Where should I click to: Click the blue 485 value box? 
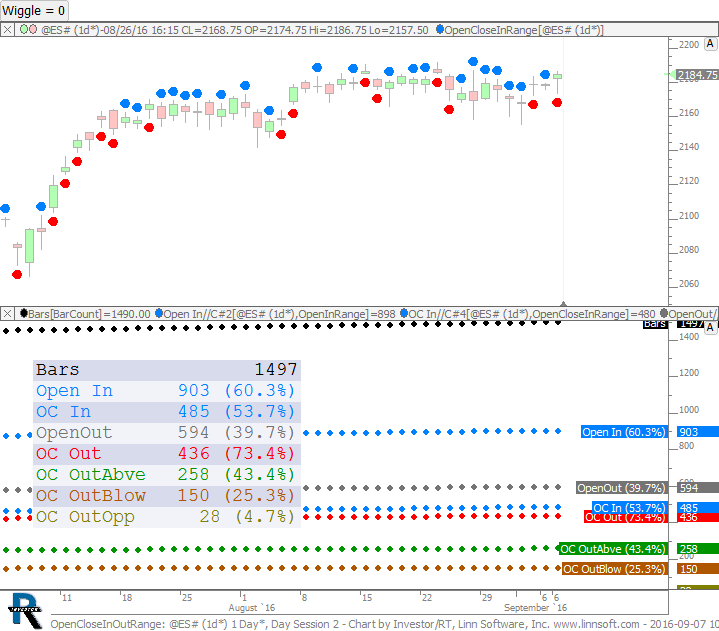point(697,507)
